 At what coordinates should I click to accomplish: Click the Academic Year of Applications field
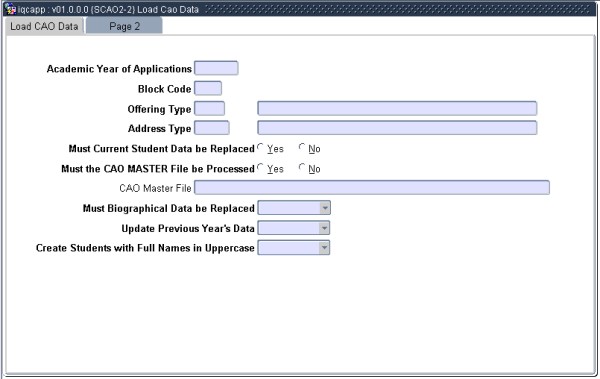pyautogui.click(x=216, y=68)
